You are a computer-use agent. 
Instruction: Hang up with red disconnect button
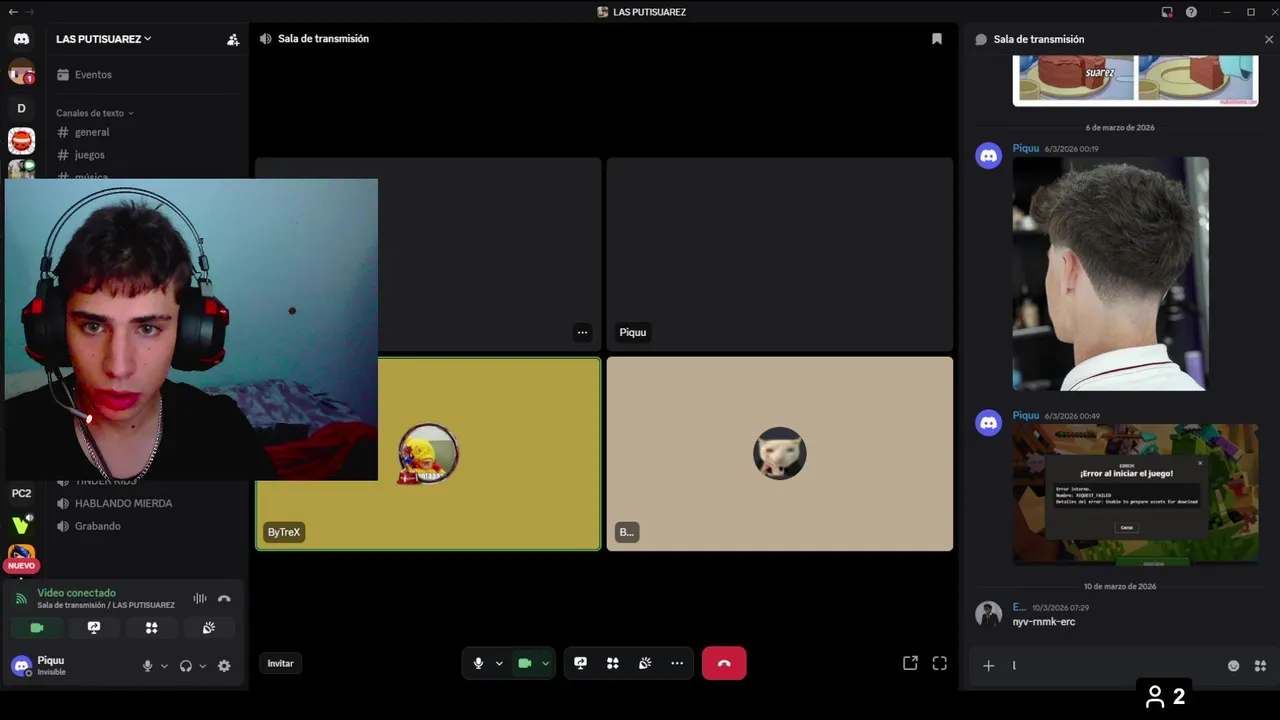pyautogui.click(x=724, y=663)
